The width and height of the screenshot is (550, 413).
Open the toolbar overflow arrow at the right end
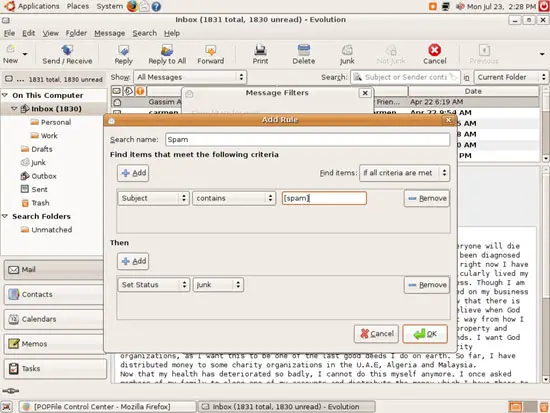click(x=542, y=54)
